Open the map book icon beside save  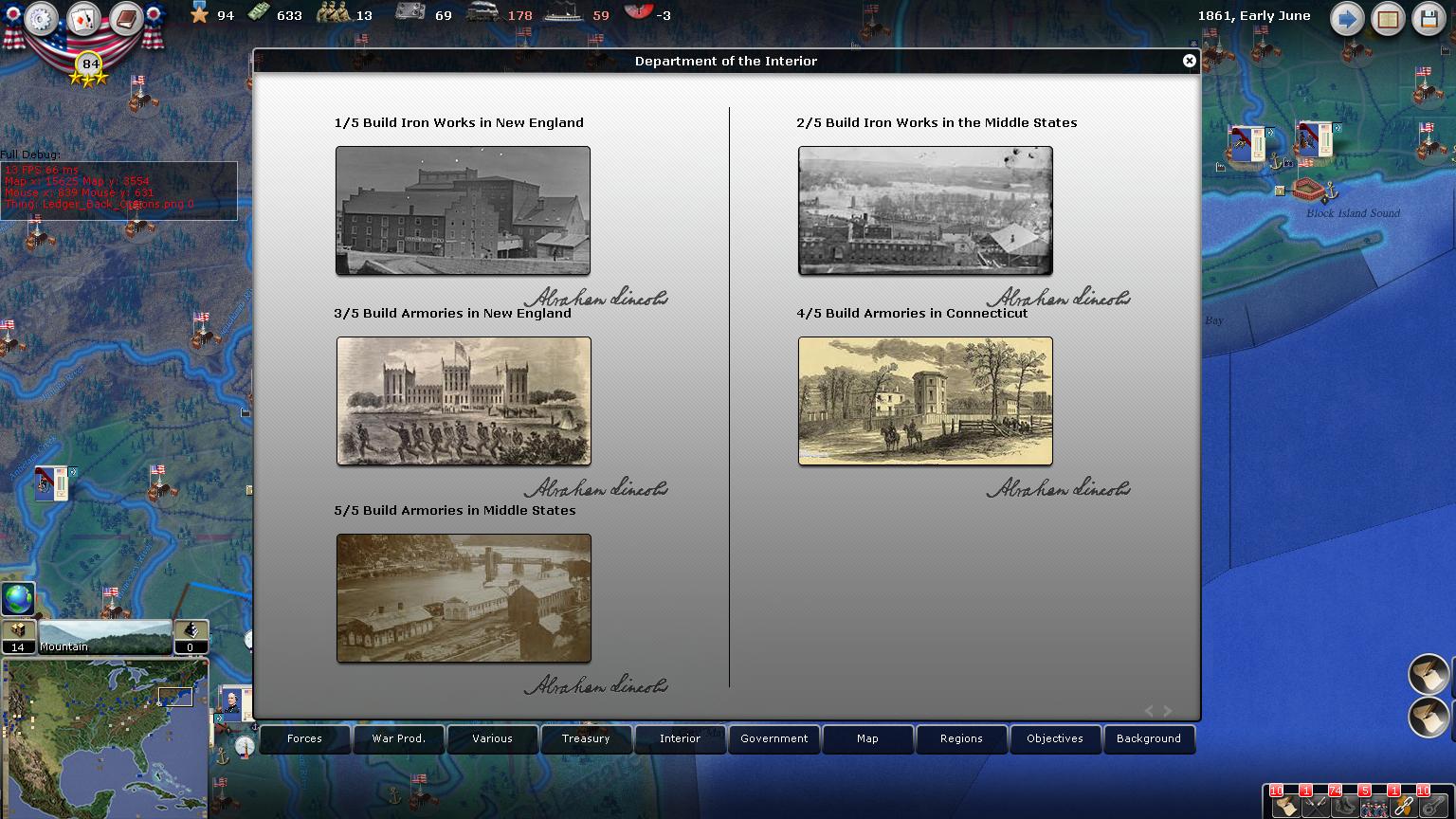click(1388, 19)
